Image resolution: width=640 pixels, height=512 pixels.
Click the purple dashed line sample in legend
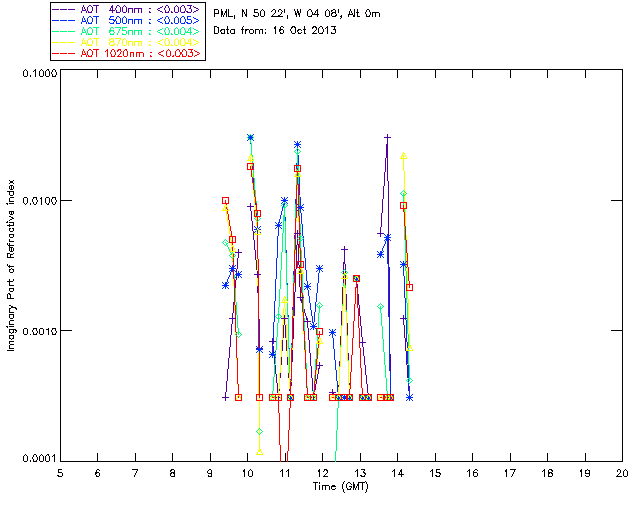[66, 9]
